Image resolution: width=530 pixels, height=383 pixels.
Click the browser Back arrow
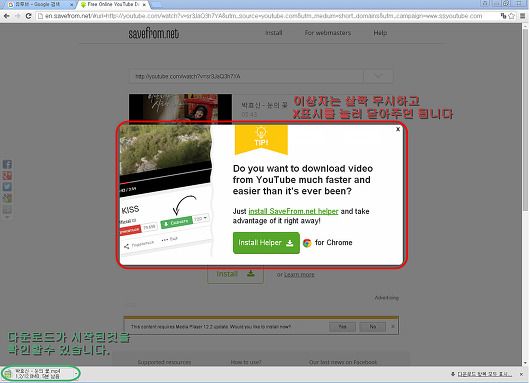click(6, 16)
